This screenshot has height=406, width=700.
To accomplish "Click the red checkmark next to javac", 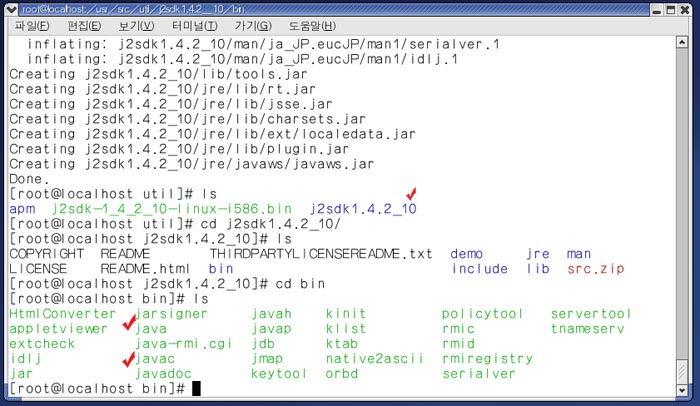I will pyautogui.click(x=128, y=358).
